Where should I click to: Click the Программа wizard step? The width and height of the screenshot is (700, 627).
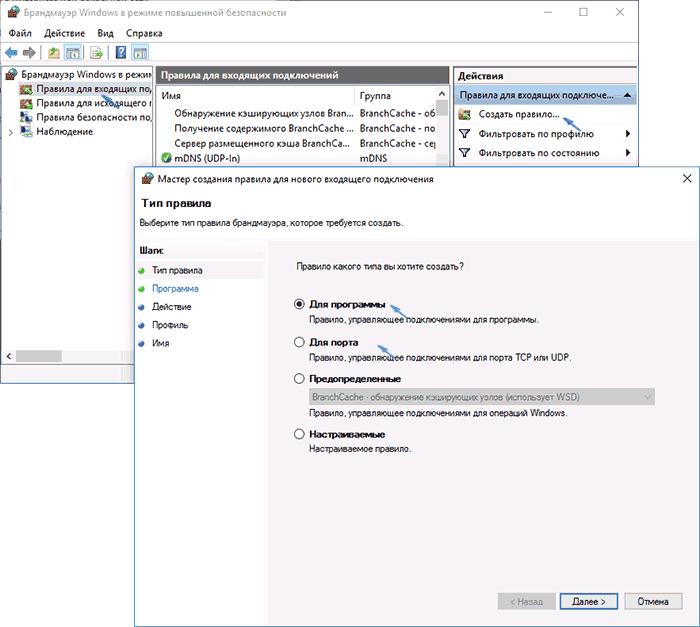pos(175,288)
